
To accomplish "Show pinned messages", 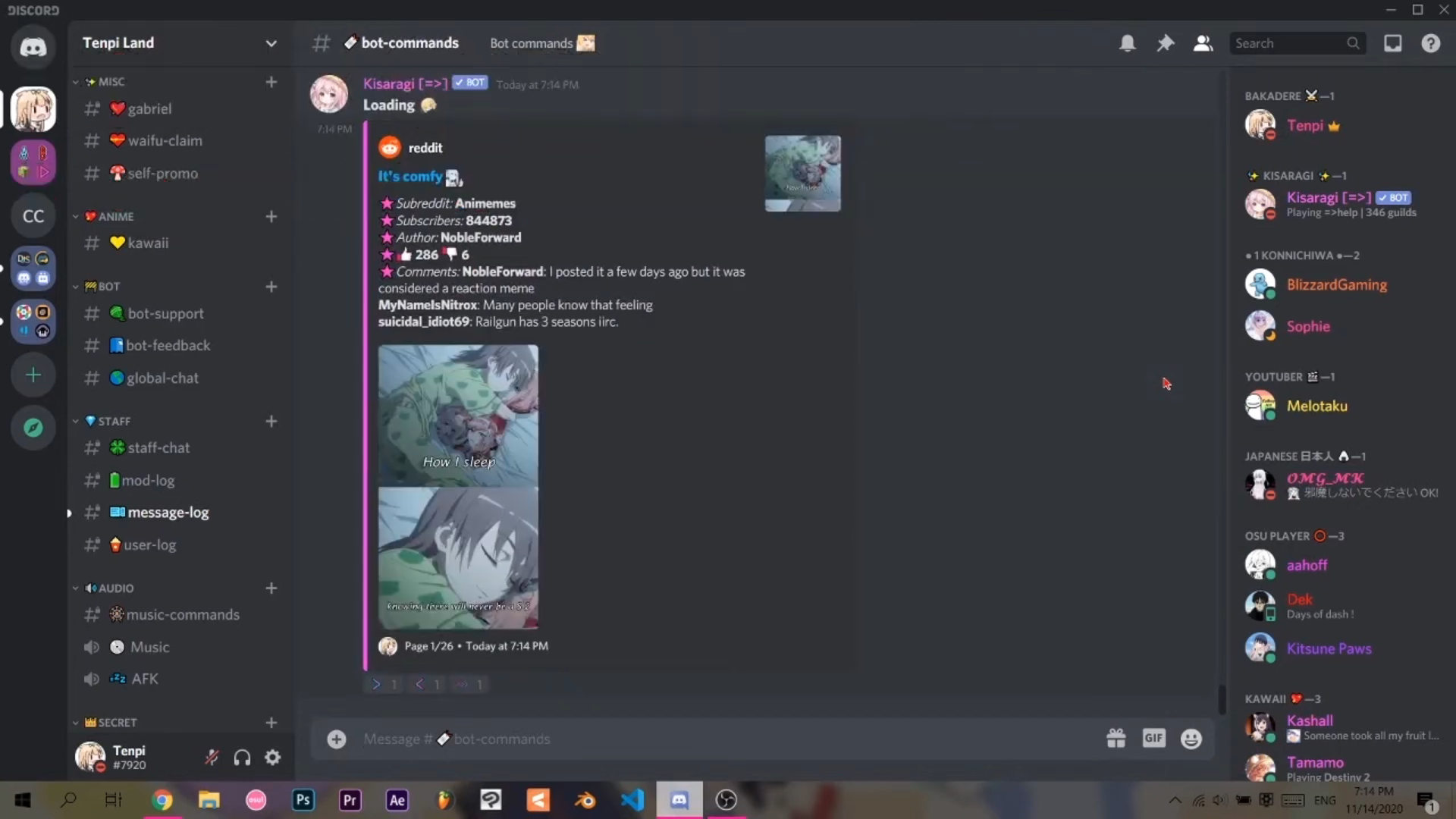I will (1166, 43).
